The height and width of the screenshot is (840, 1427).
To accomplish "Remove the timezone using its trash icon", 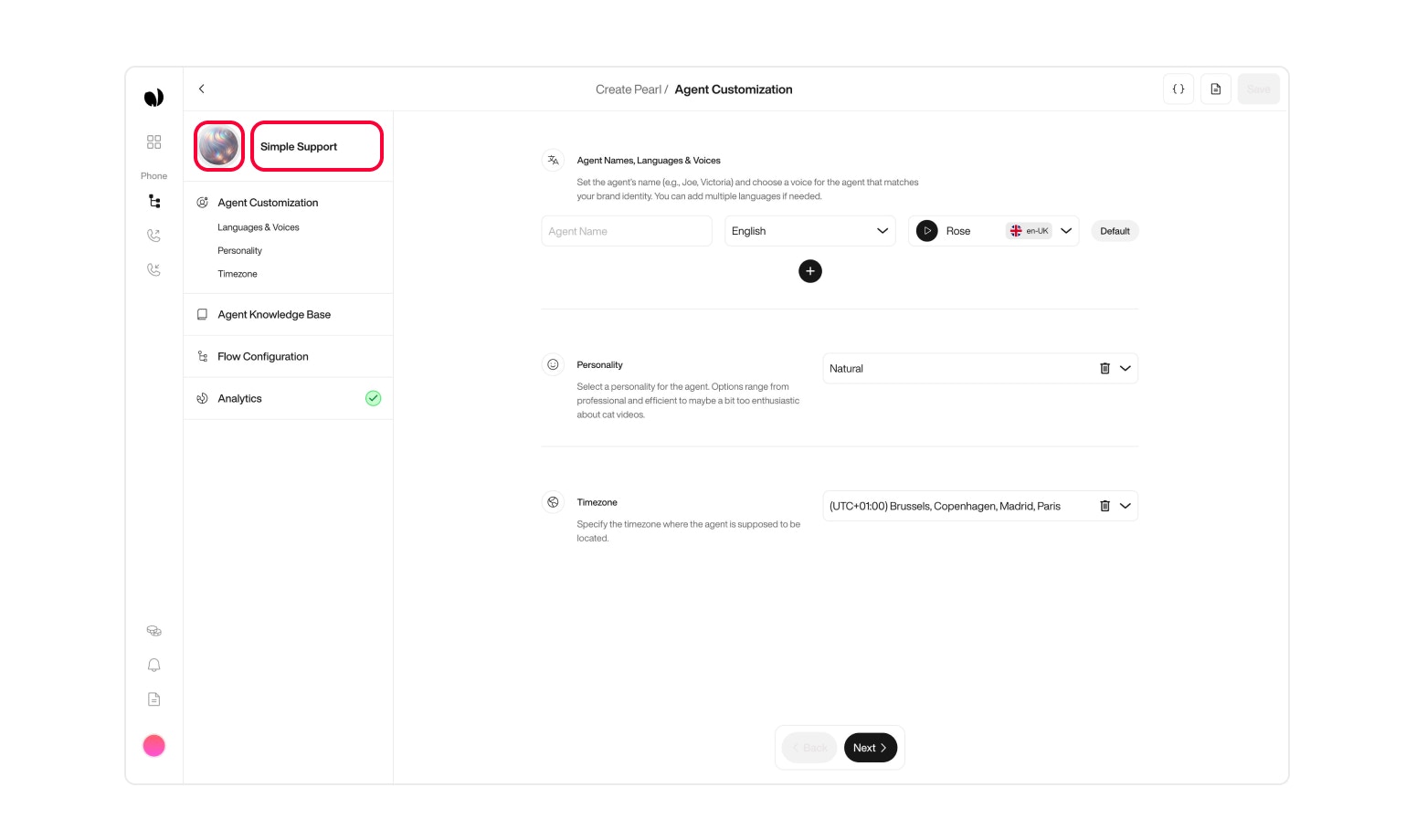I will click(x=1105, y=505).
